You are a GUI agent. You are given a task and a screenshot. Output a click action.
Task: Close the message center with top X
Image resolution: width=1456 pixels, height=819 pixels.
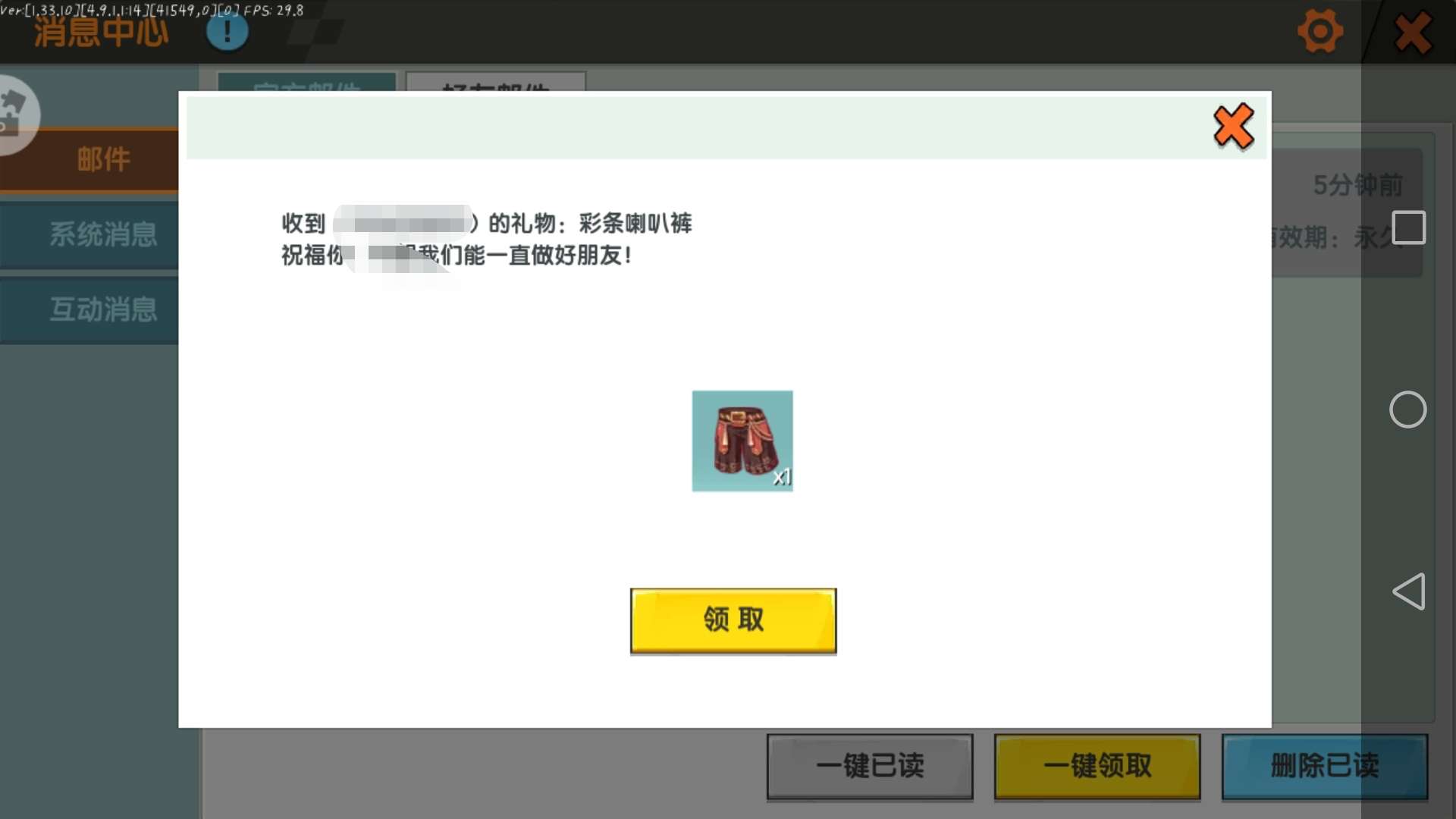(1413, 33)
